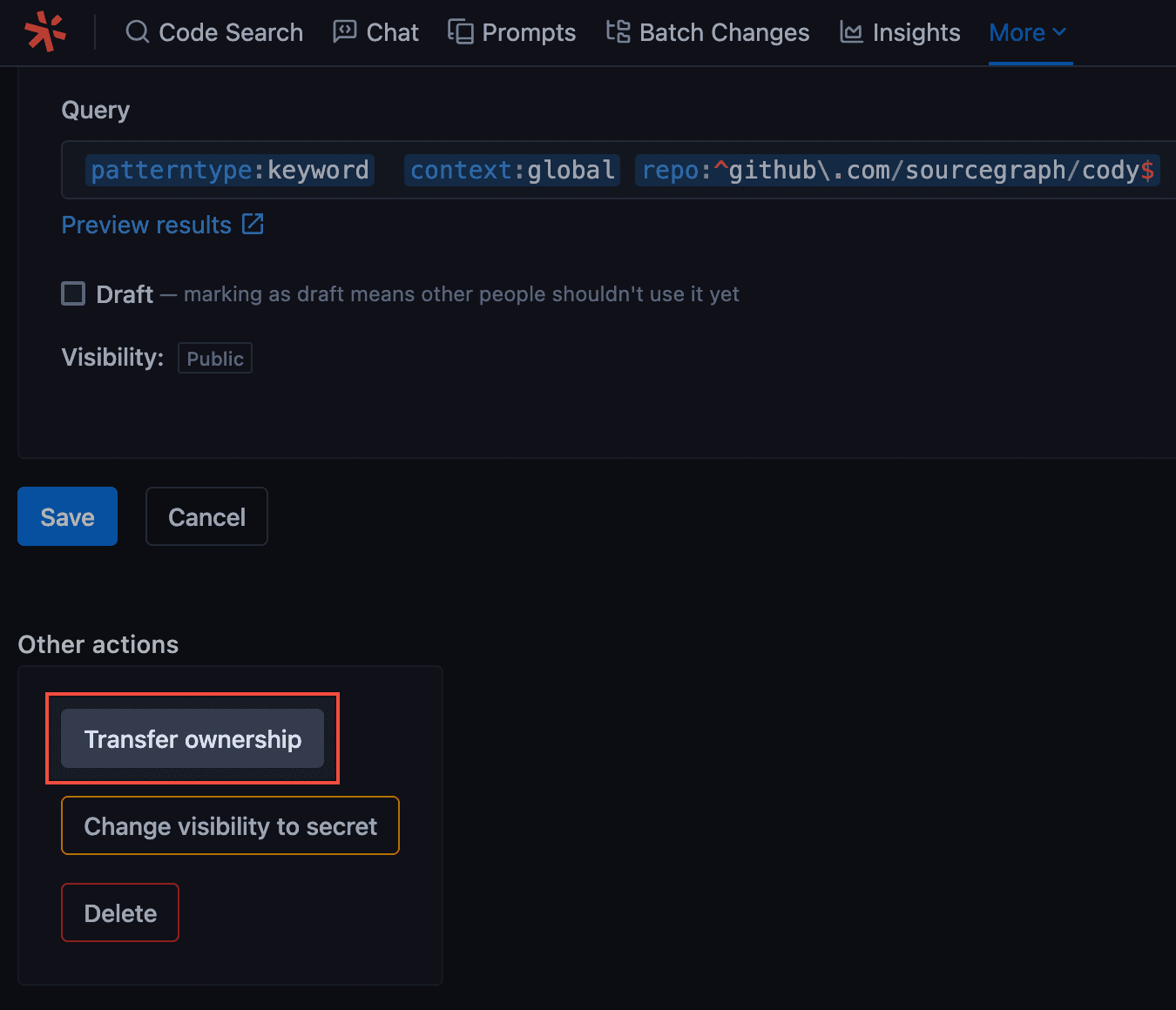Image resolution: width=1176 pixels, height=1010 pixels.
Task: Open the Code Search tab
Action: 215,32
